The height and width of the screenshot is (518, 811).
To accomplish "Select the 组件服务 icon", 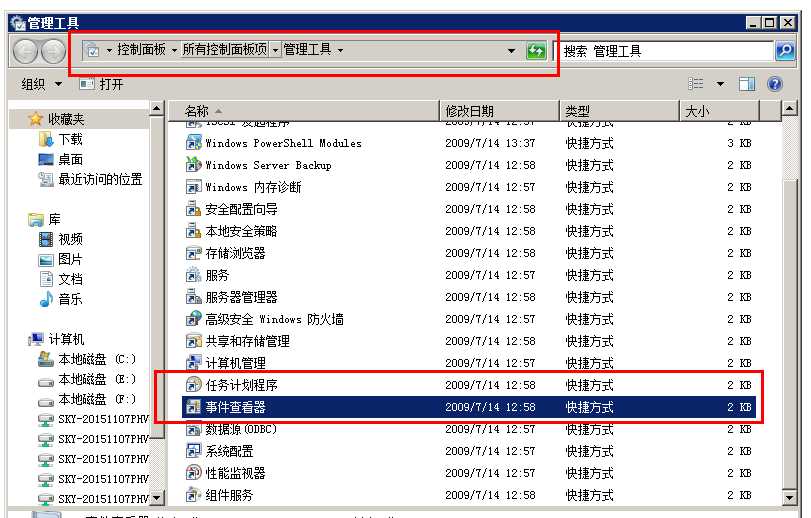I will point(193,495).
